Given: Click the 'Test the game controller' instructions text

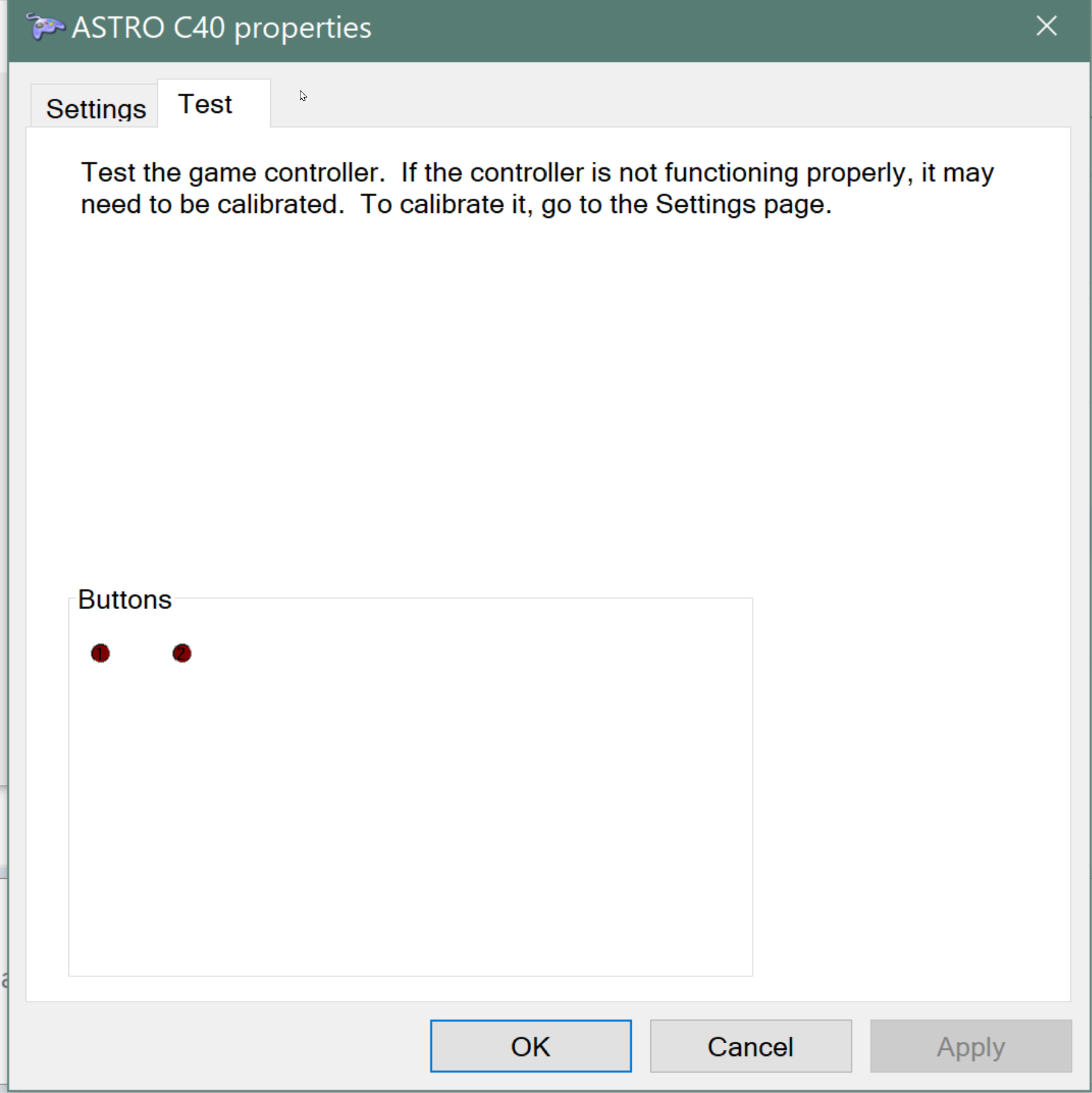Looking at the screenshot, I should click(537, 188).
